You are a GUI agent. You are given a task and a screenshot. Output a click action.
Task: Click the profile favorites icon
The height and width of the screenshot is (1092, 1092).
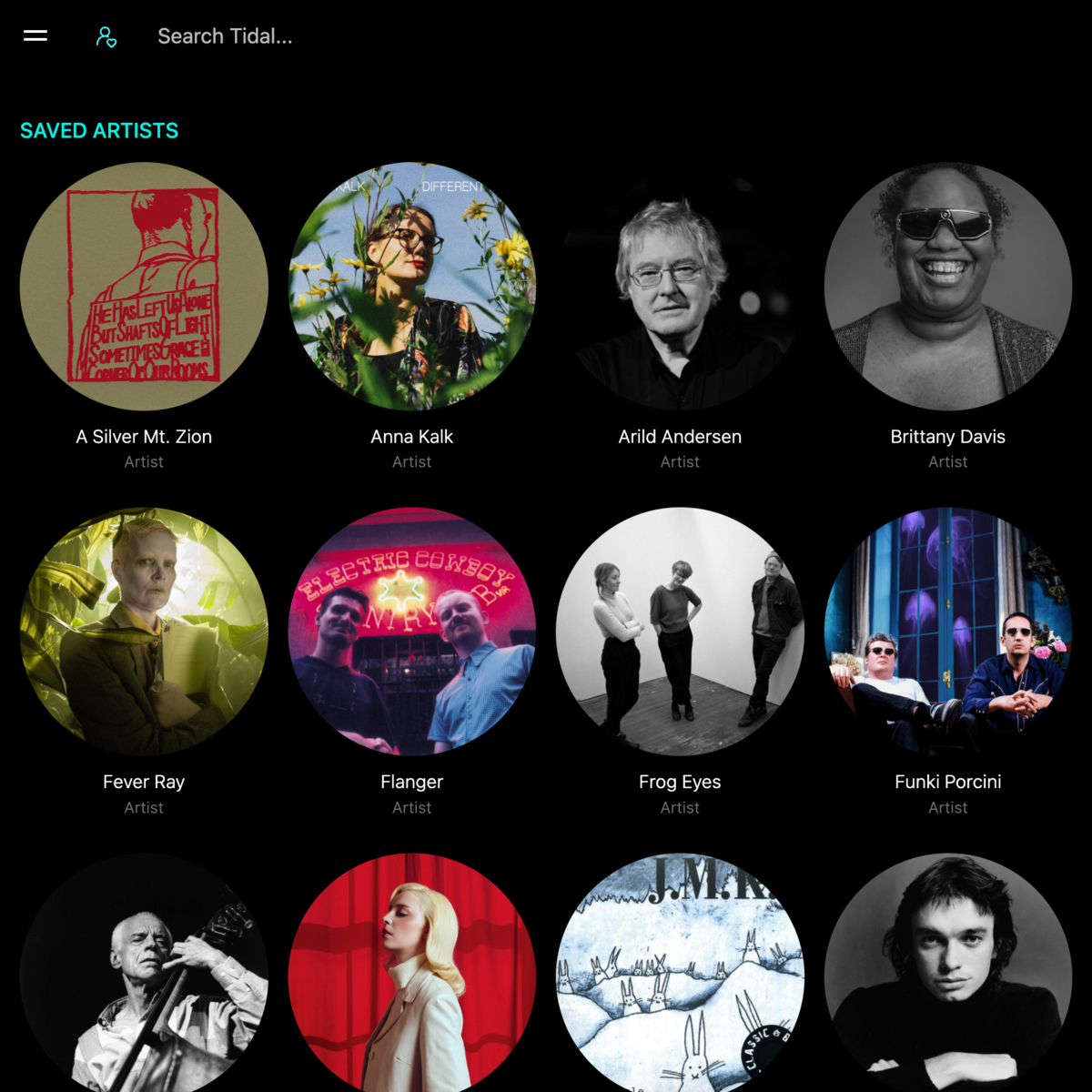tap(106, 36)
